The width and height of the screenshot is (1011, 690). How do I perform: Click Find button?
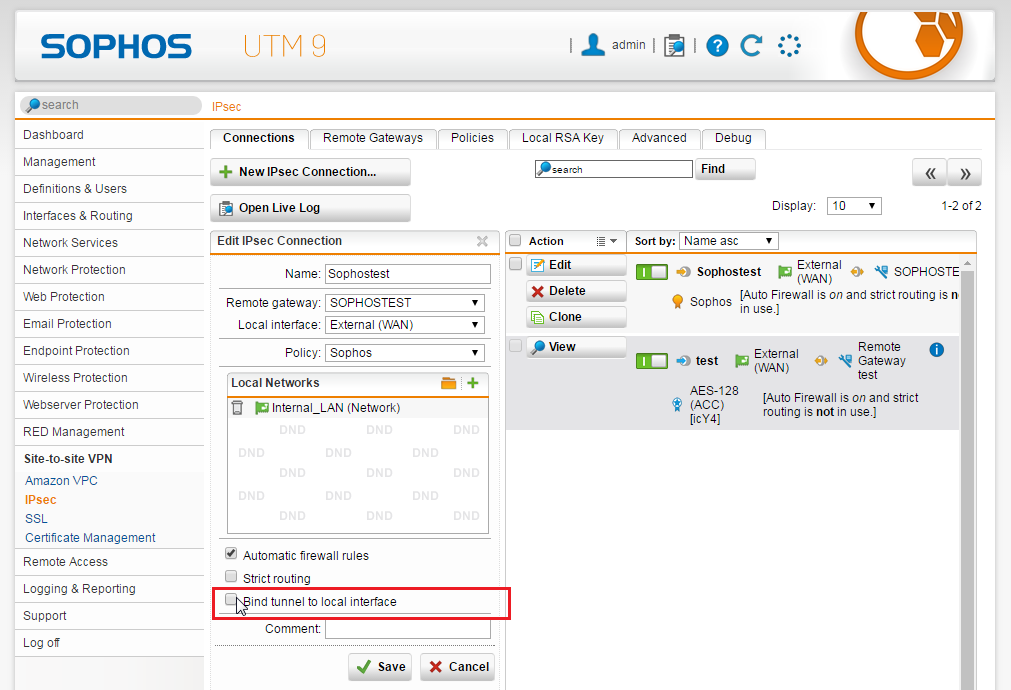tap(725, 169)
